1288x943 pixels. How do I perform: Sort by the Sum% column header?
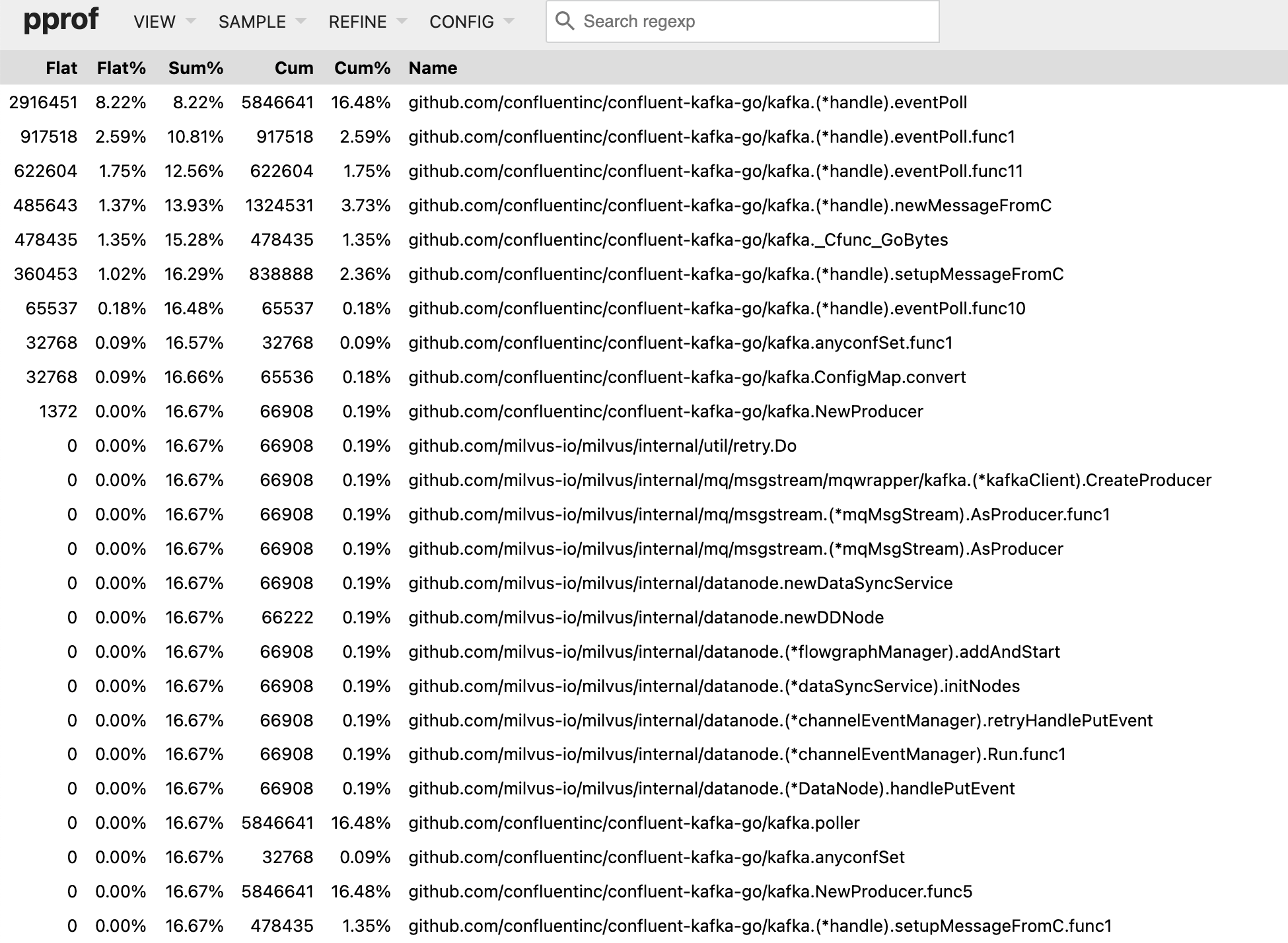(x=196, y=67)
